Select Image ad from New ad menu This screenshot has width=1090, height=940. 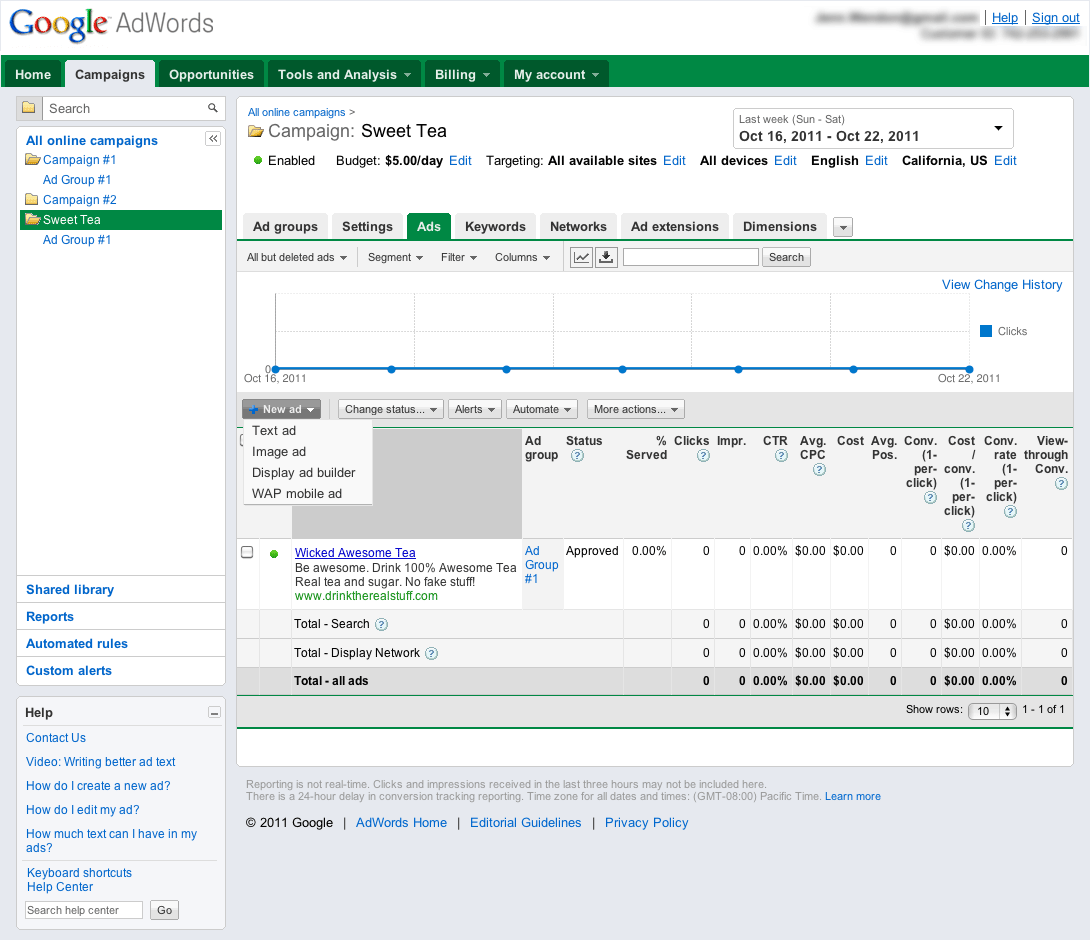tap(279, 452)
